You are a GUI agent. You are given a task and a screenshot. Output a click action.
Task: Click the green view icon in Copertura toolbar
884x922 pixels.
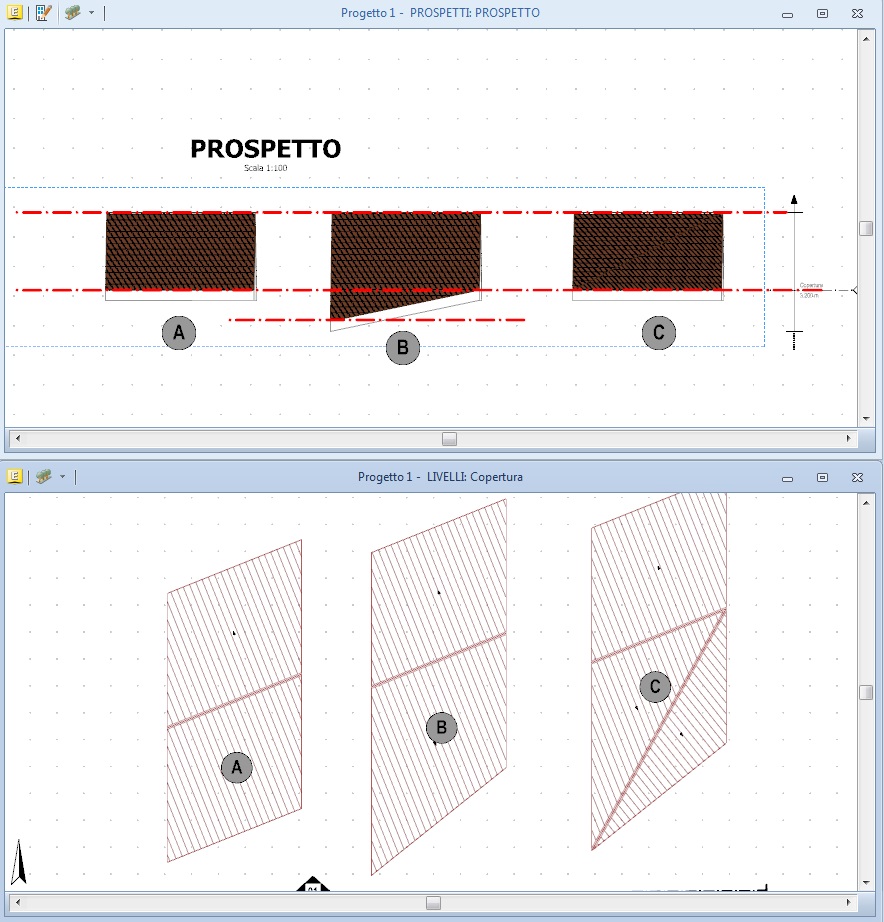(x=44, y=477)
